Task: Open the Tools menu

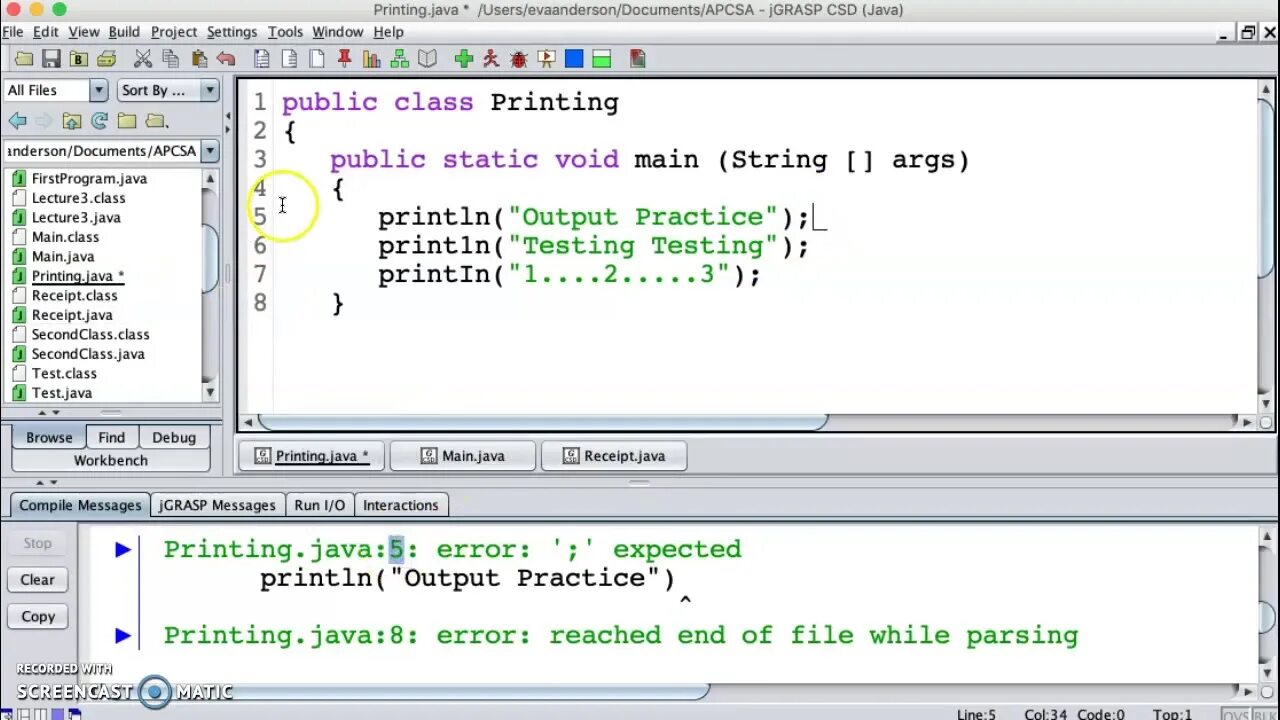Action: pos(285,32)
